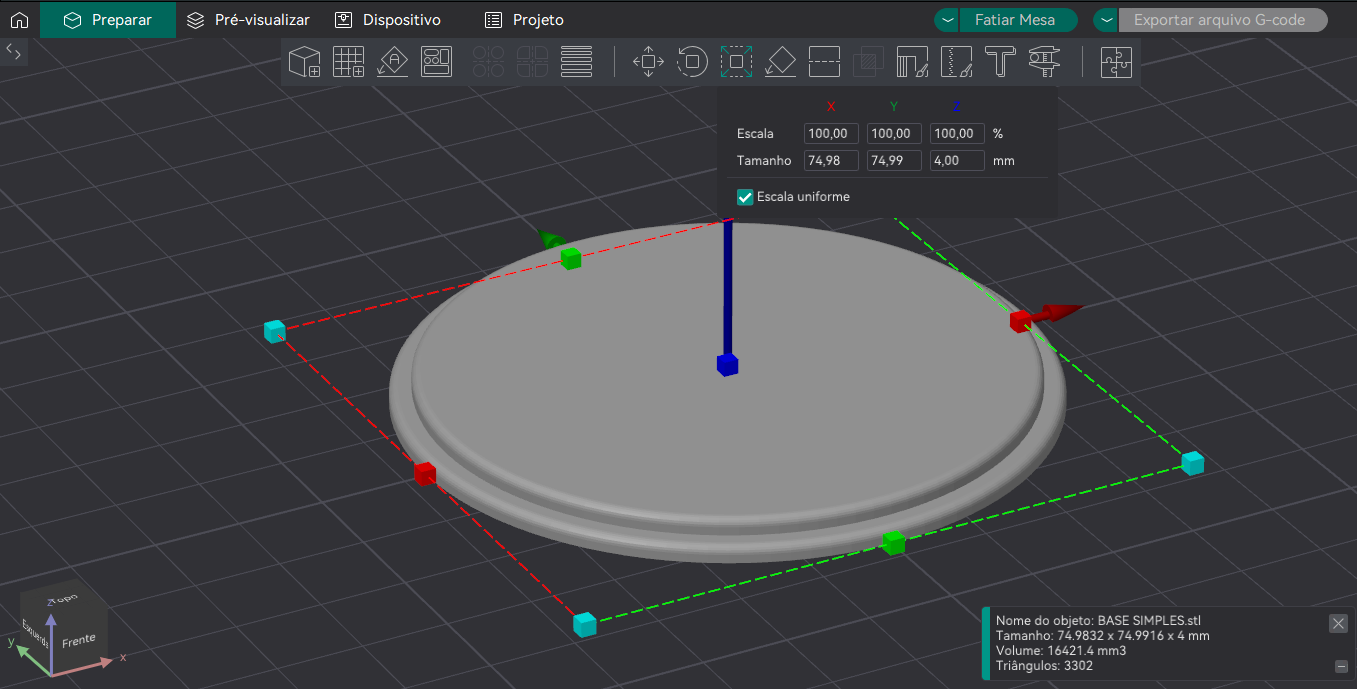Image resolution: width=1357 pixels, height=689 pixels.
Task: Click the red X column header
Action: click(831, 106)
